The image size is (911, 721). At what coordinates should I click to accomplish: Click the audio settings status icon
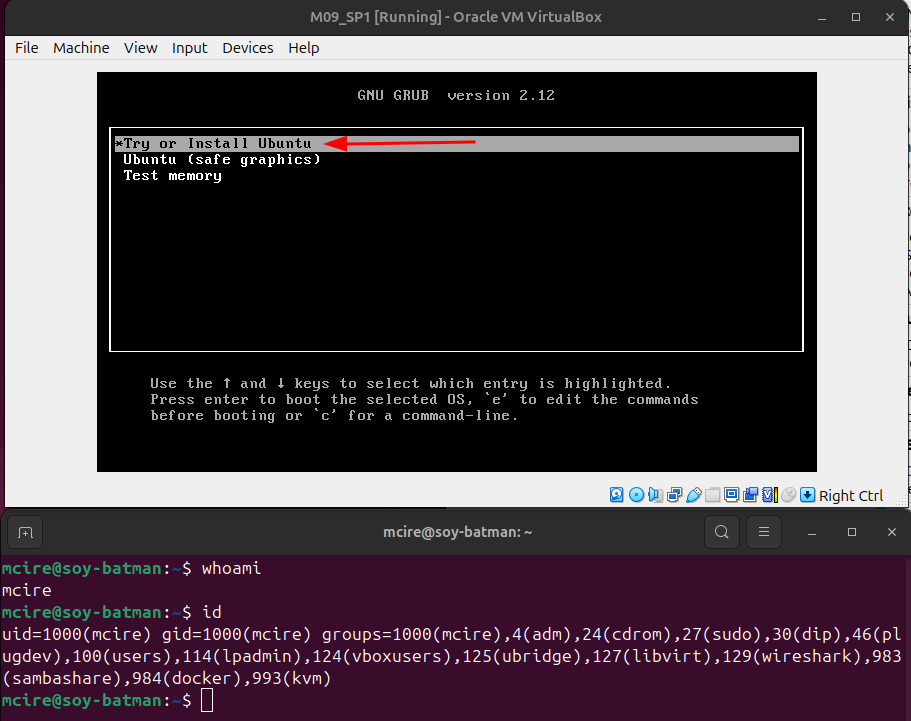coord(655,495)
